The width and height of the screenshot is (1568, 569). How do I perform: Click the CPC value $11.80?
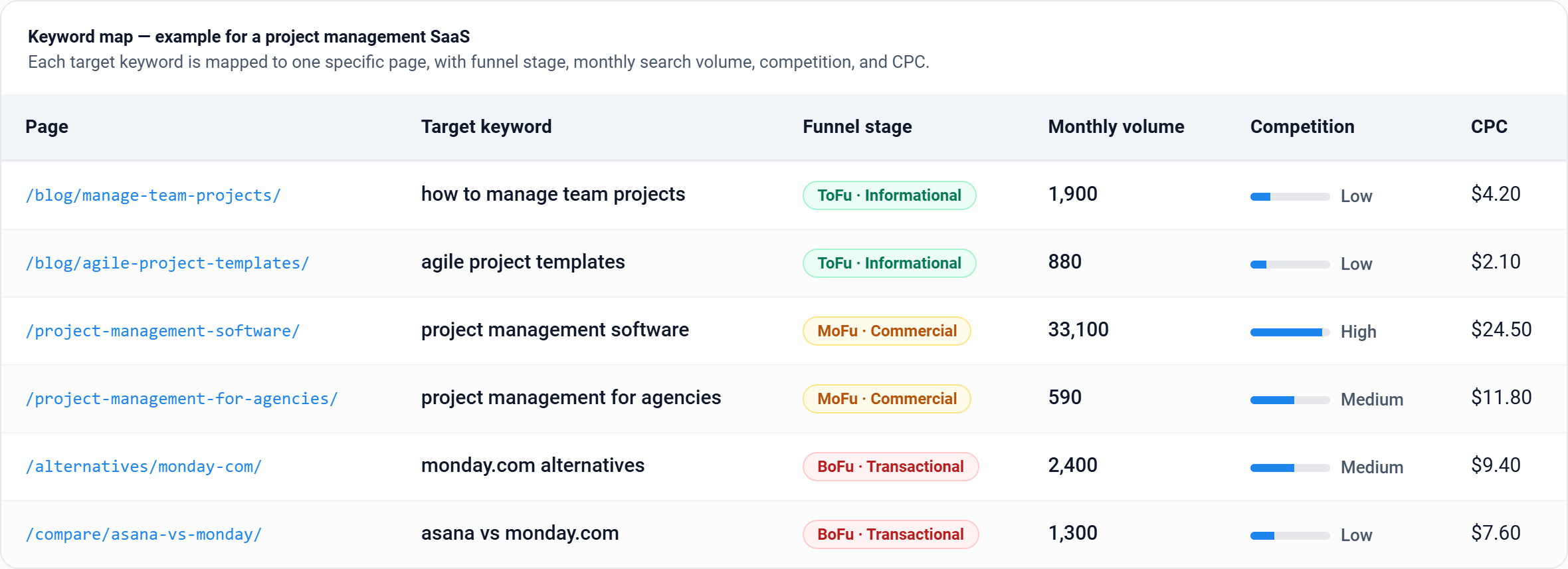[1502, 398]
